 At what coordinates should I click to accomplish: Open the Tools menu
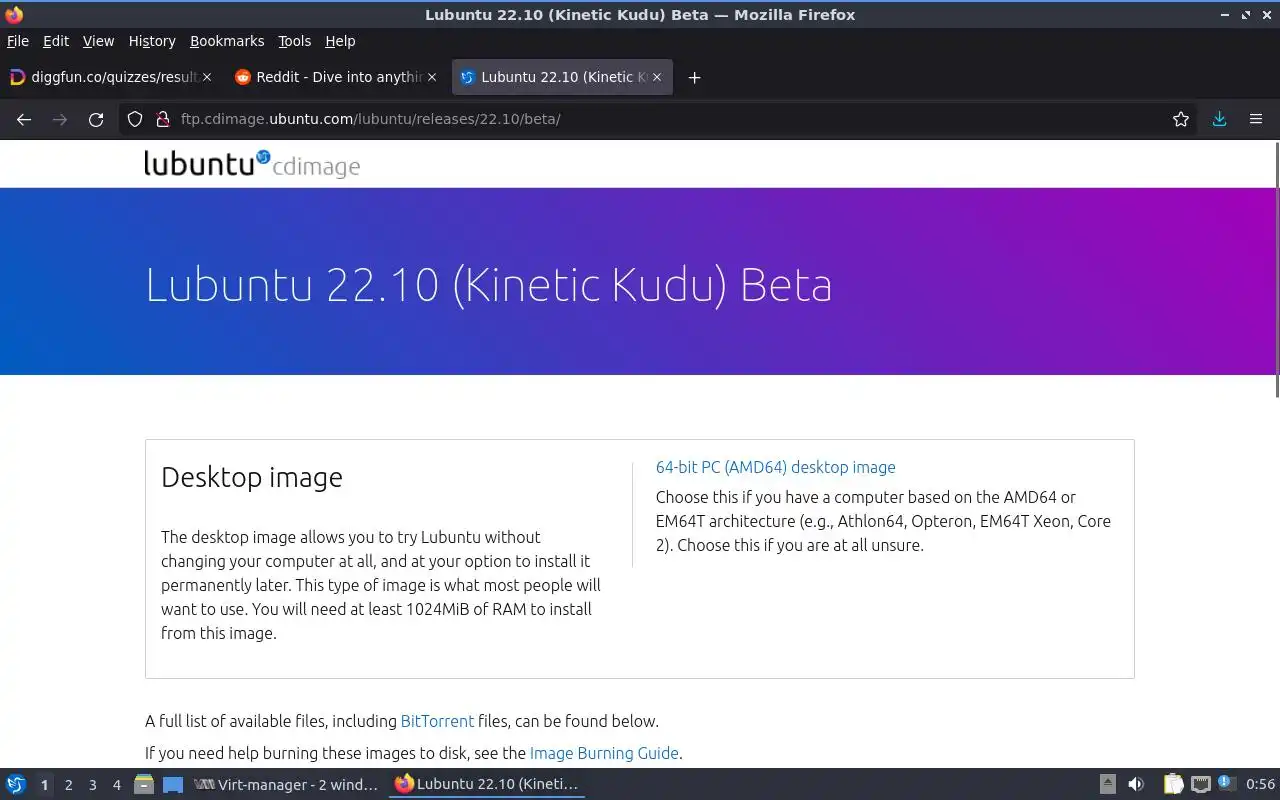coord(295,41)
